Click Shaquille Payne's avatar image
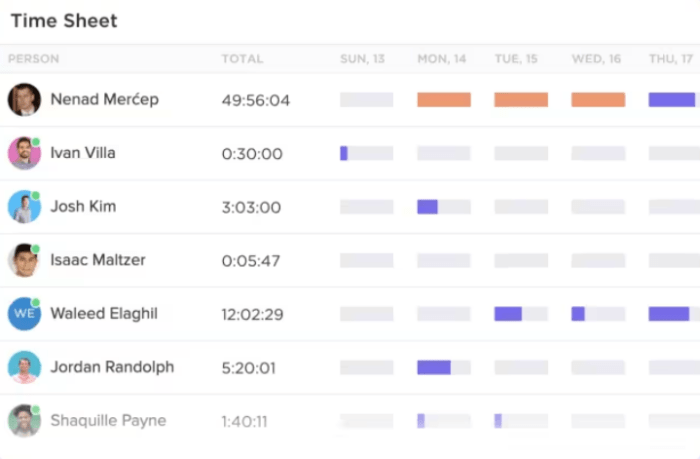The image size is (700, 459). [24, 421]
